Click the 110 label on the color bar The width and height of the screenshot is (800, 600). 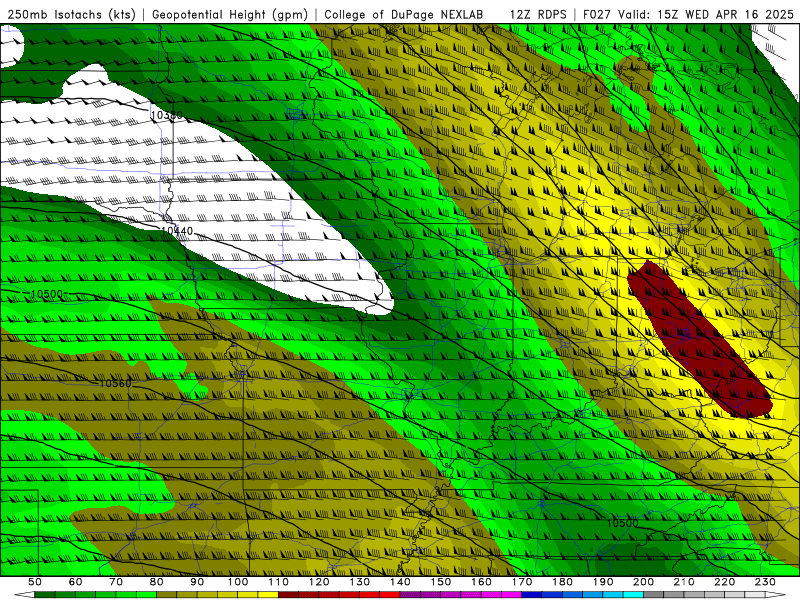click(279, 582)
